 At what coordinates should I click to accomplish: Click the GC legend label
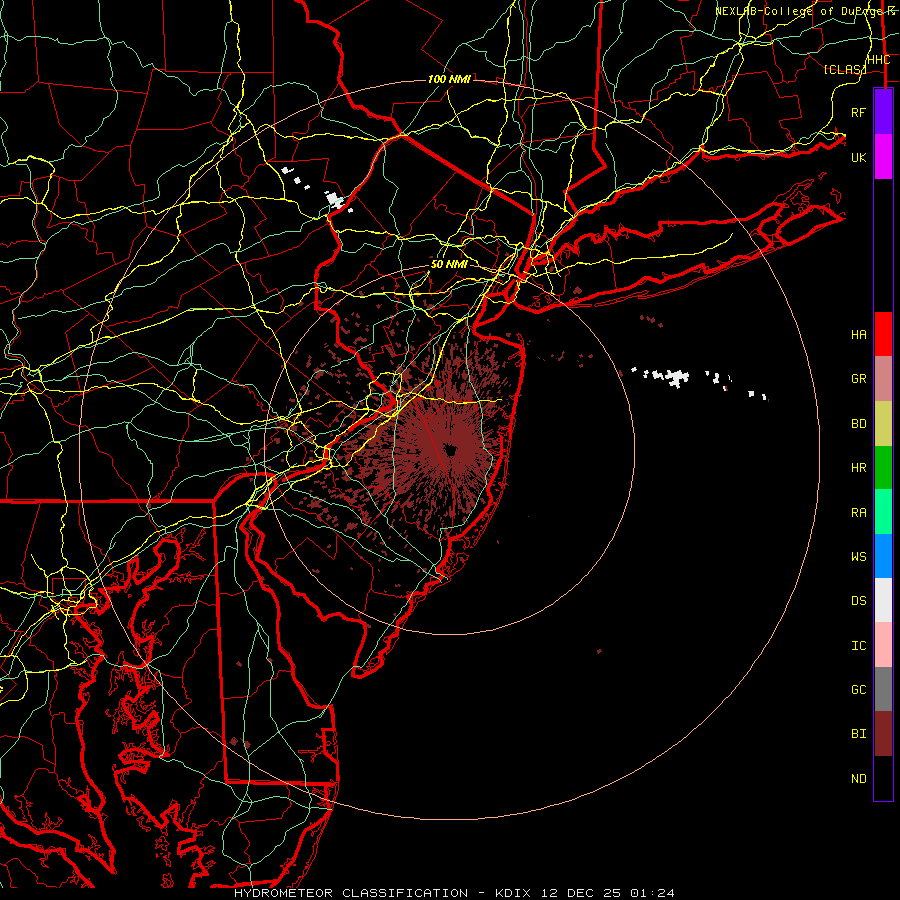click(858, 690)
